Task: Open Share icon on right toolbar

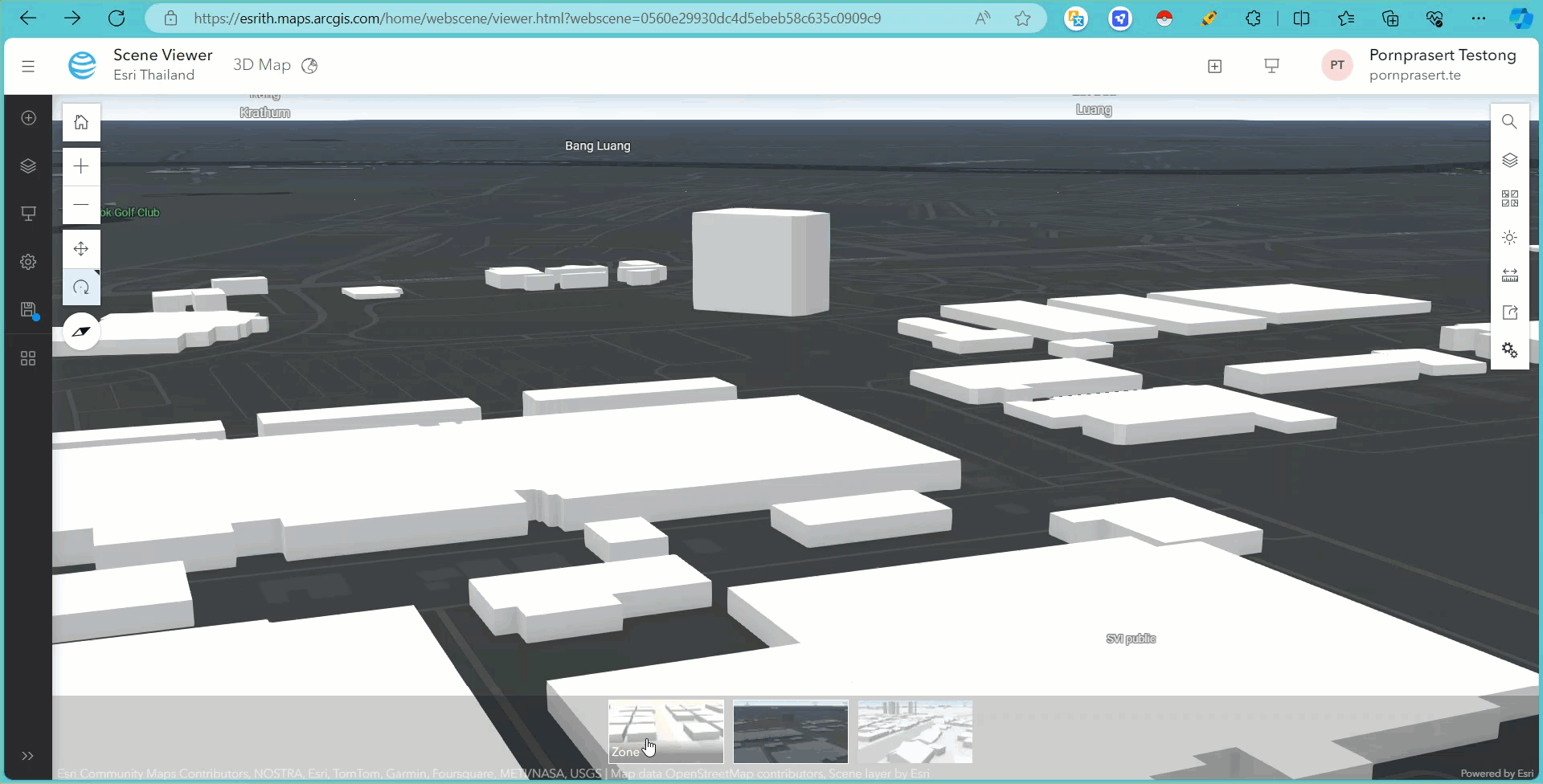Action: tap(1509, 312)
